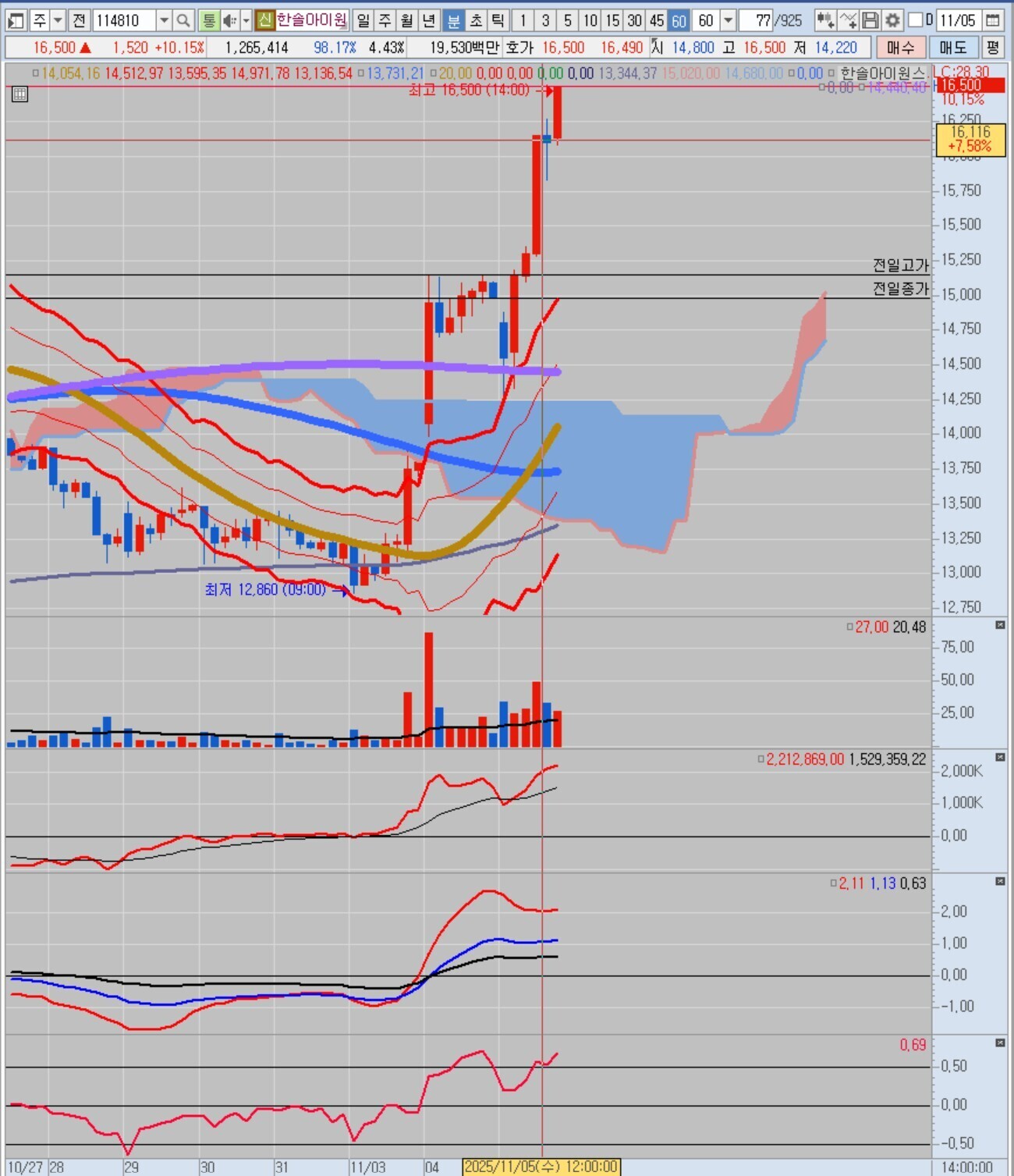Screen dimensions: 1014x1176
Task: Select the tick chart tab 틱
Action: coord(497,20)
